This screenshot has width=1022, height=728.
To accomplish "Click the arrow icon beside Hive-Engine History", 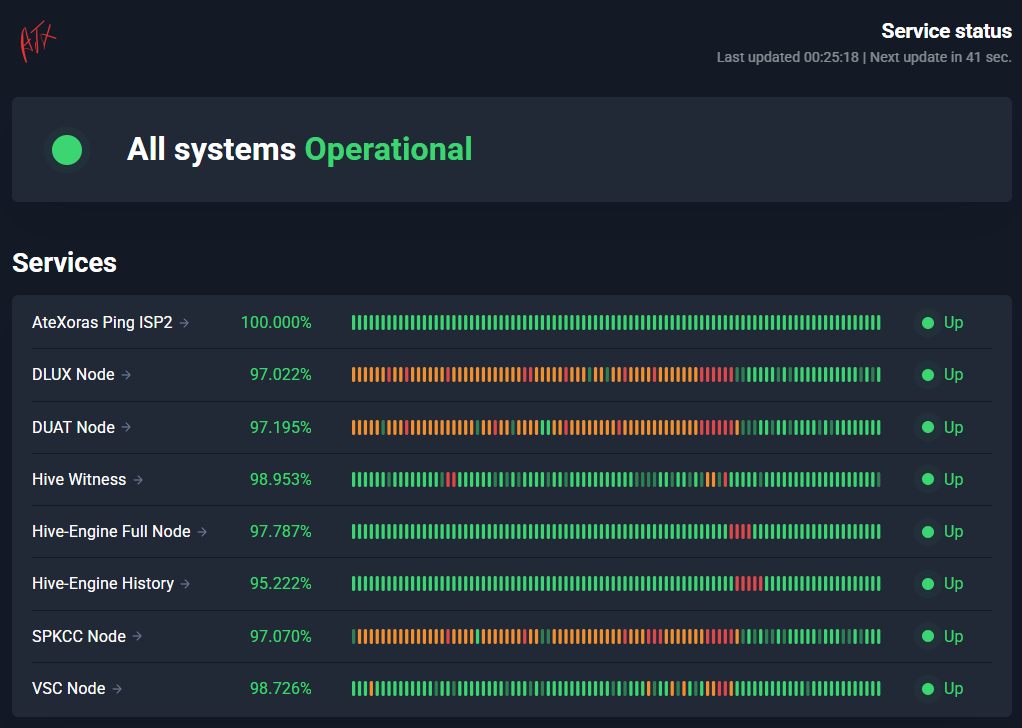I will pos(185,584).
